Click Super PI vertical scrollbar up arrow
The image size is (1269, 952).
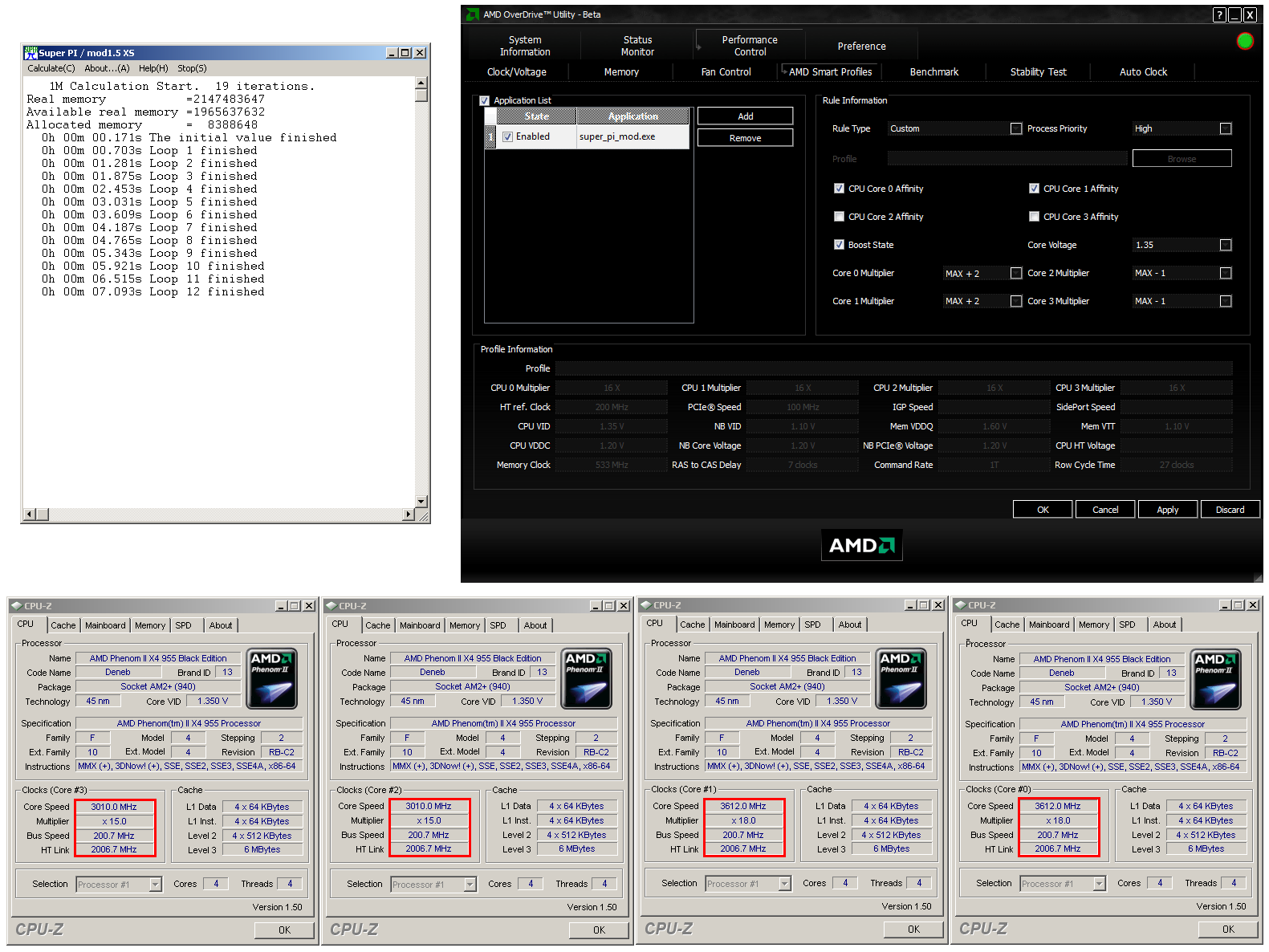click(x=421, y=83)
